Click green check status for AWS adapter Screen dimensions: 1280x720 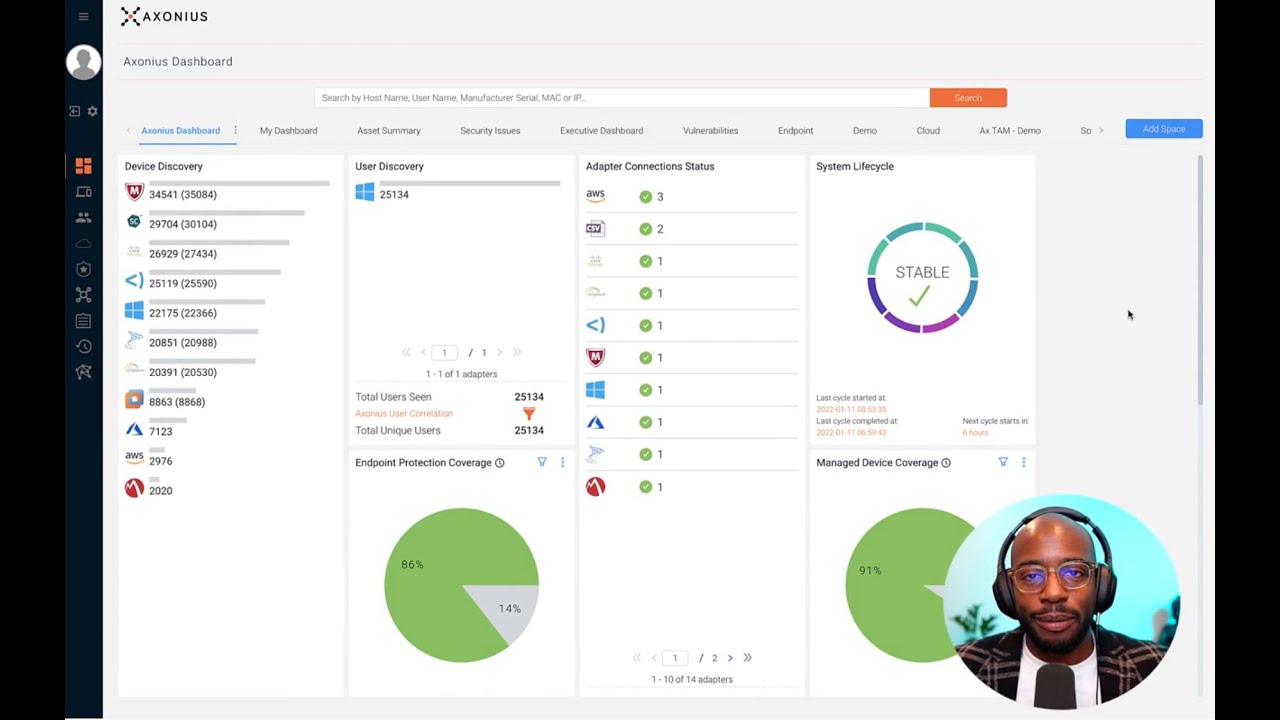645,197
